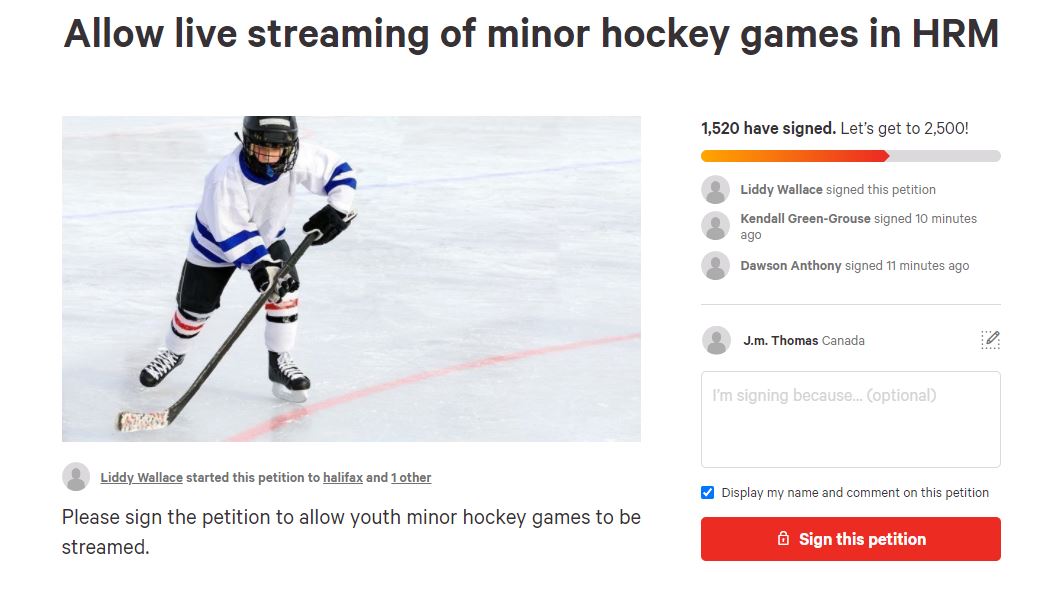Click the J.m. Thomas name label
Image resolution: width=1050 pixels, height=599 pixels.
point(780,341)
